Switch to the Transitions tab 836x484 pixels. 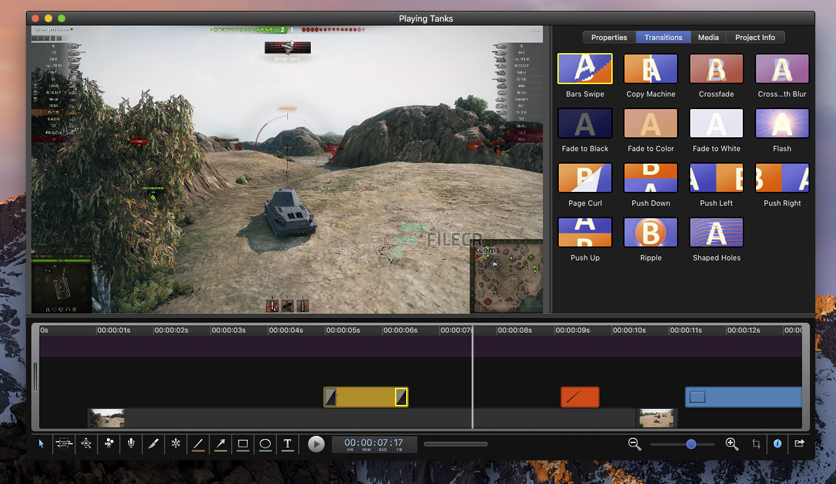point(663,37)
